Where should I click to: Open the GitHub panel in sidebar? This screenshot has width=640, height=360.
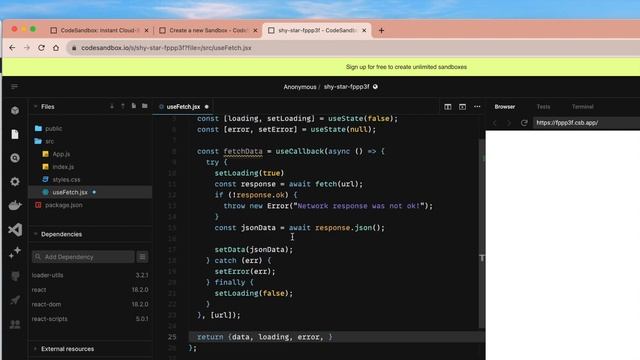click(x=15, y=276)
